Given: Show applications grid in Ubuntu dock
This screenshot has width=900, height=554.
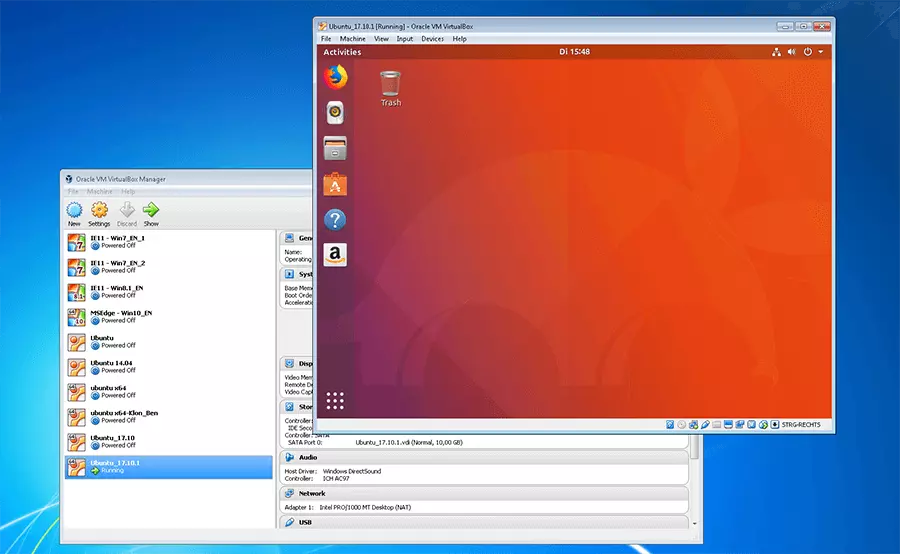Looking at the screenshot, I should pyautogui.click(x=336, y=401).
